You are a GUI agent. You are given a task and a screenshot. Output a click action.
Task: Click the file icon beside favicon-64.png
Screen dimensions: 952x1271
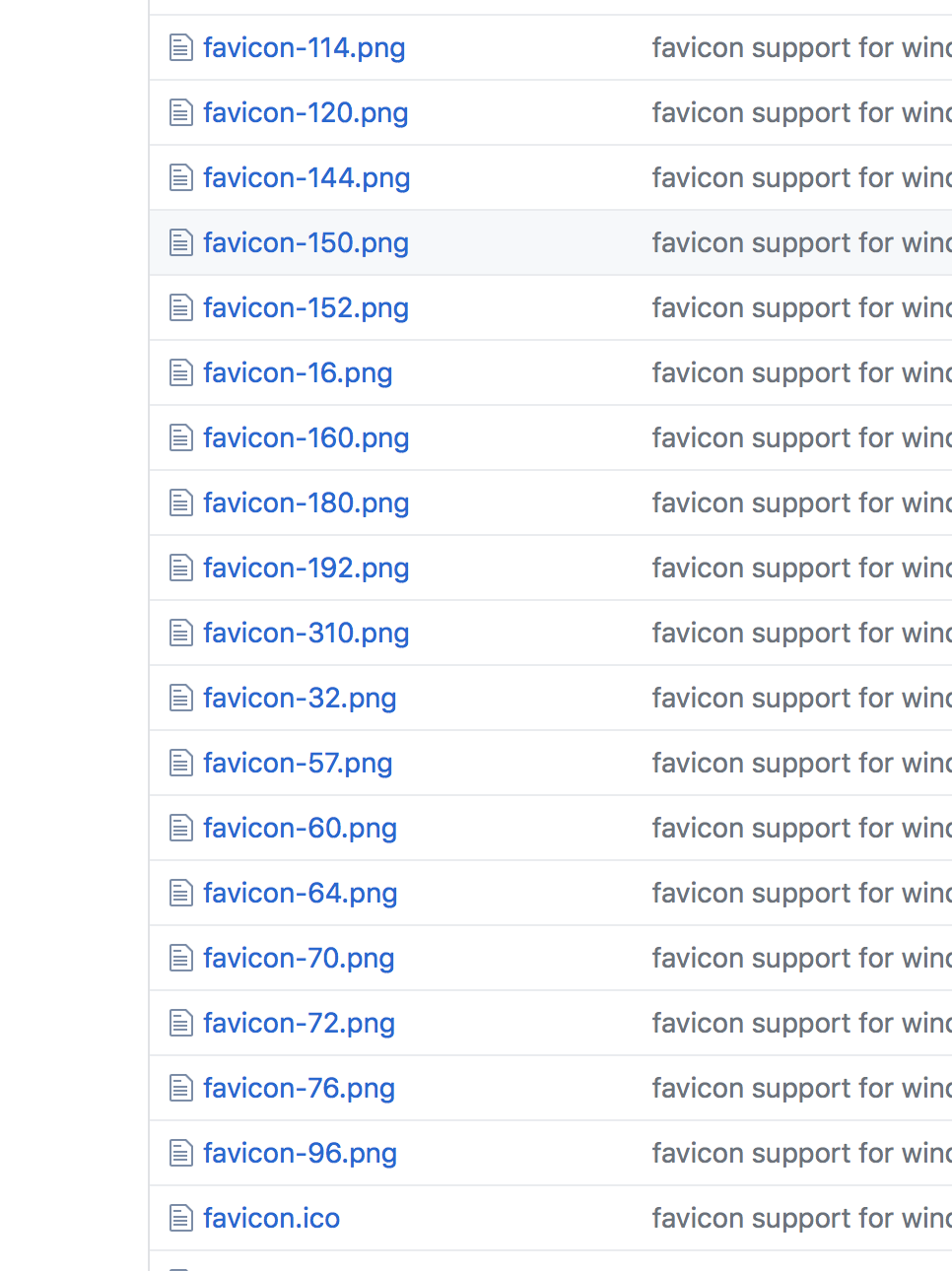point(181,893)
